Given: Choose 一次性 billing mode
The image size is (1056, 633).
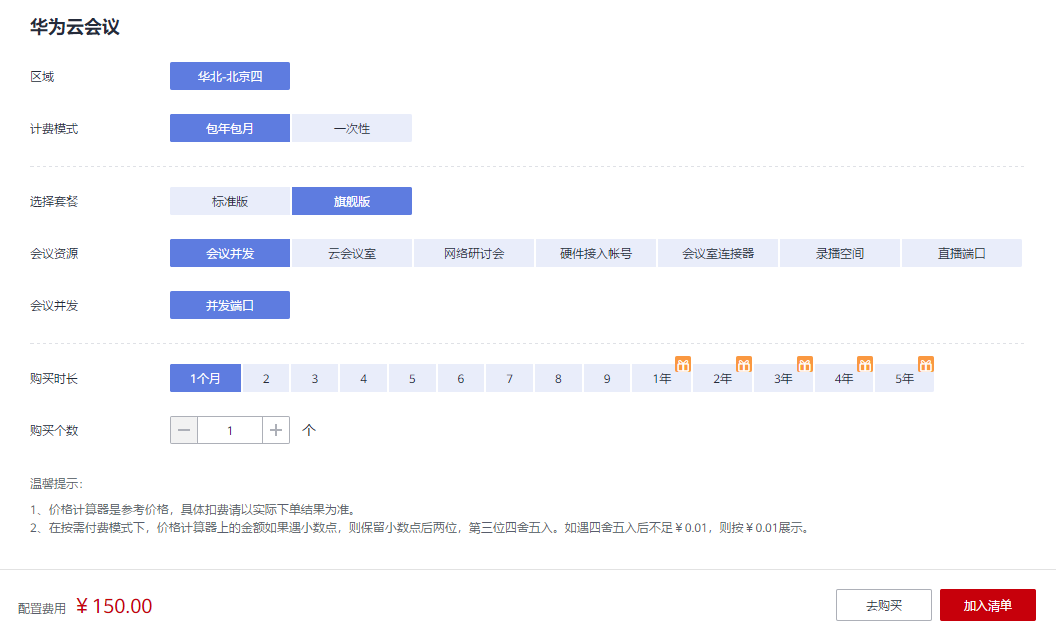Looking at the screenshot, I should click(x=352, y=128).
